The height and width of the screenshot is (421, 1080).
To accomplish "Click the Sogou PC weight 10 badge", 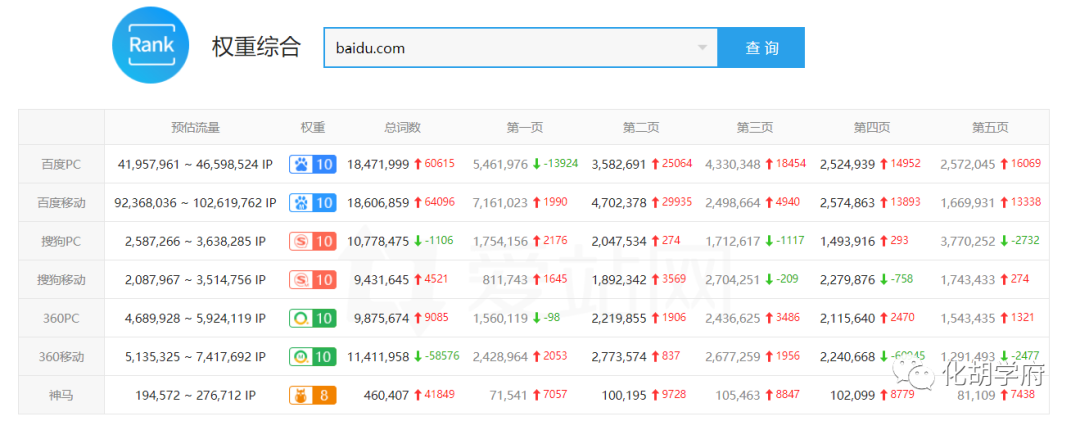I will 312,241.
